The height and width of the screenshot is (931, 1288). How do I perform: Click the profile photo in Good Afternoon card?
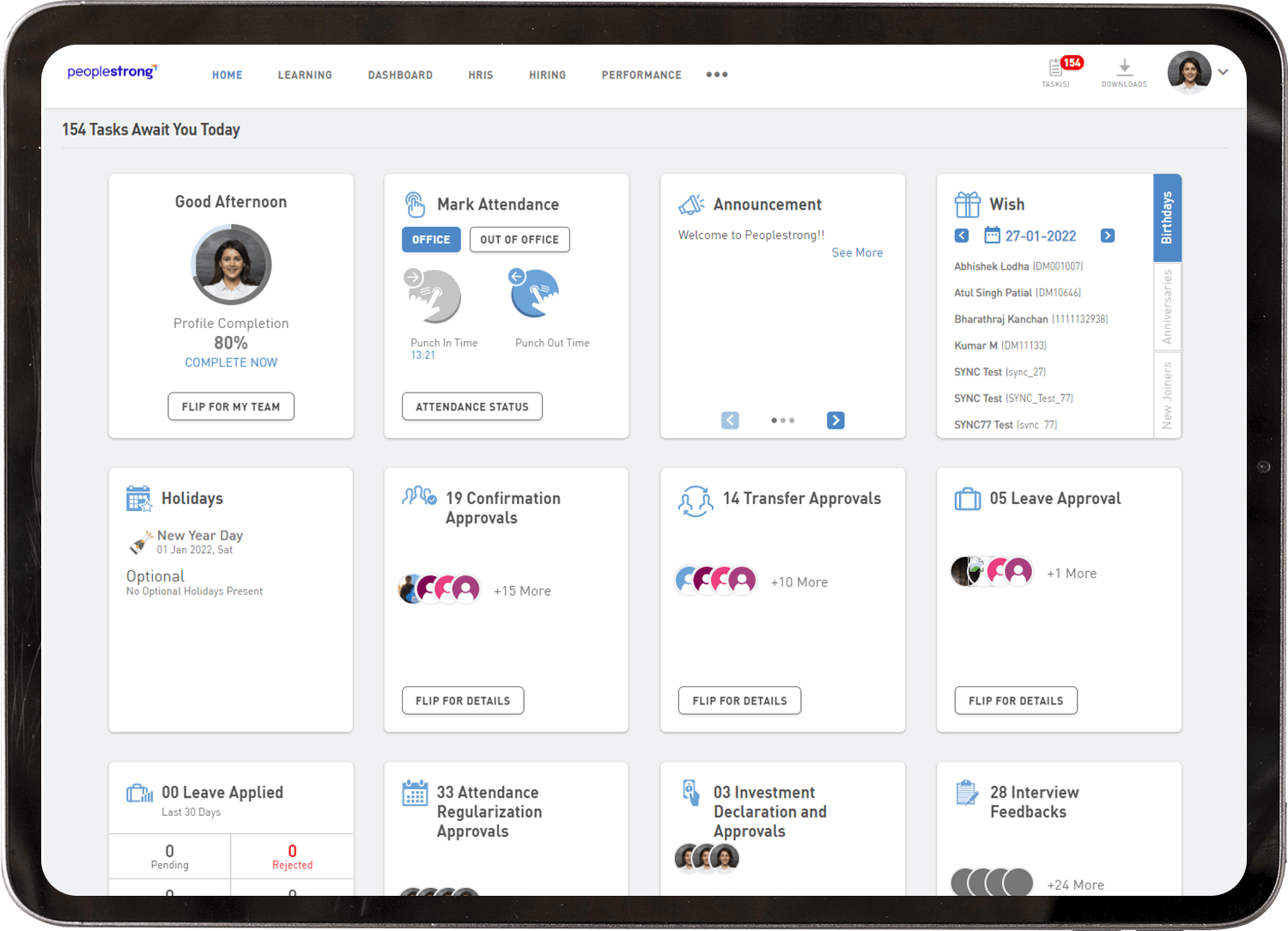pos(231,265)
